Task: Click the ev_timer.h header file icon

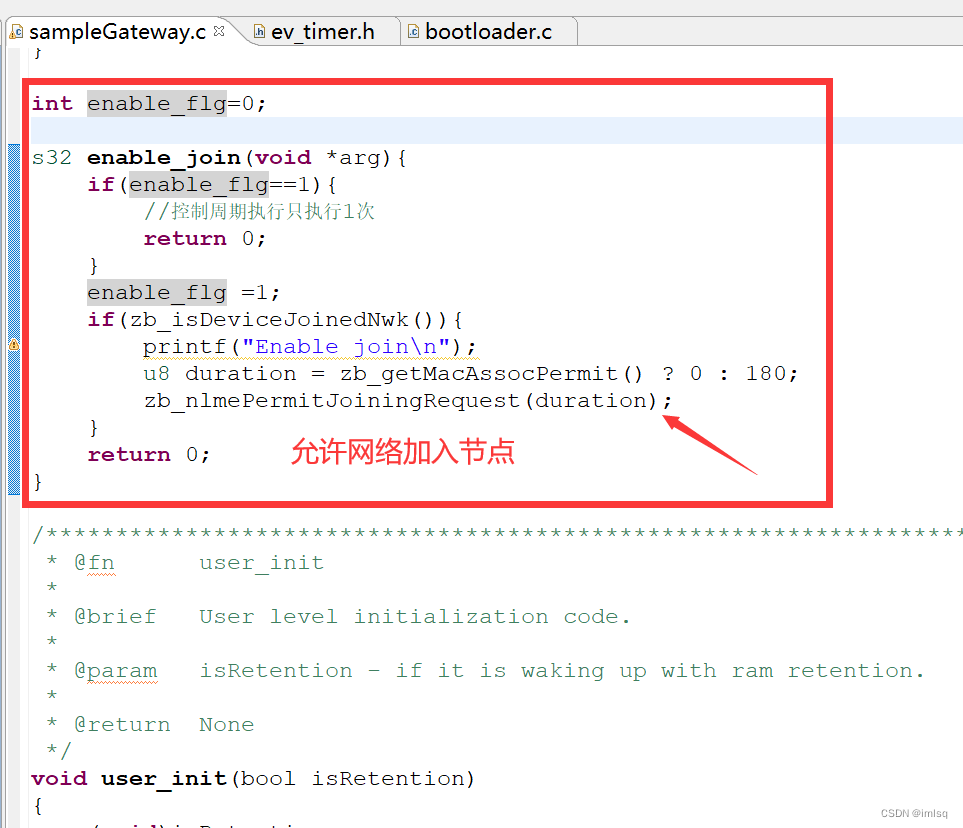Action: pyautogui.click(x=259, y=31)
